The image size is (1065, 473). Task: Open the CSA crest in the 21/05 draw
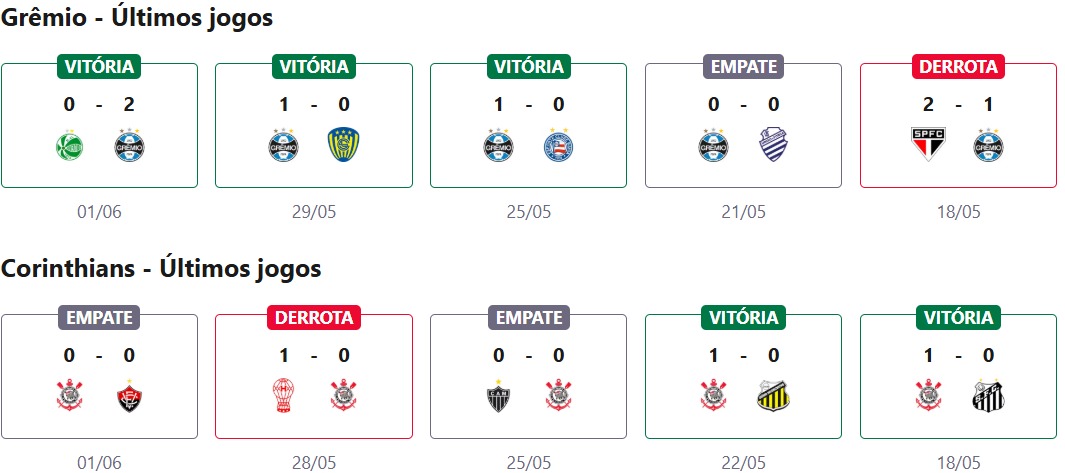773,146
